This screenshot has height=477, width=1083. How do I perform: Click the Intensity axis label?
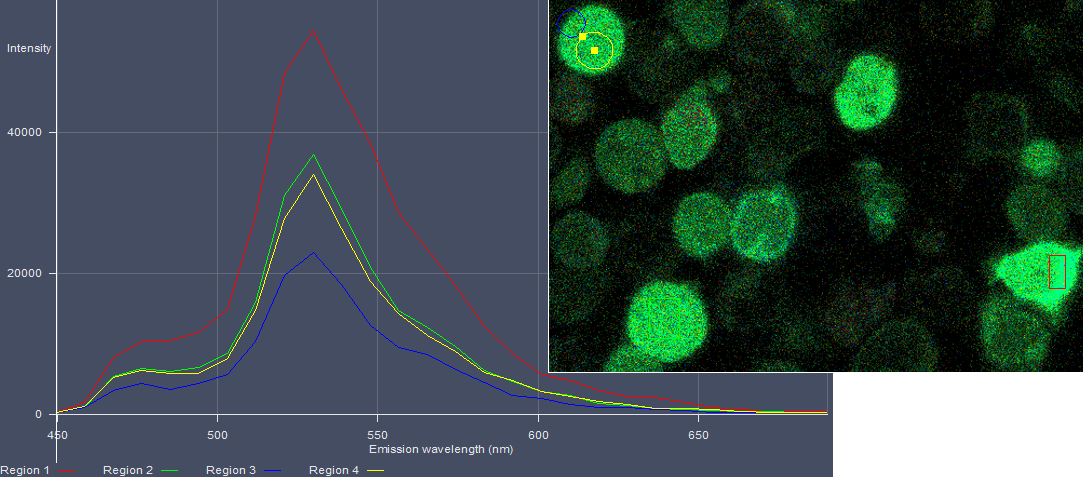point(29,48)
